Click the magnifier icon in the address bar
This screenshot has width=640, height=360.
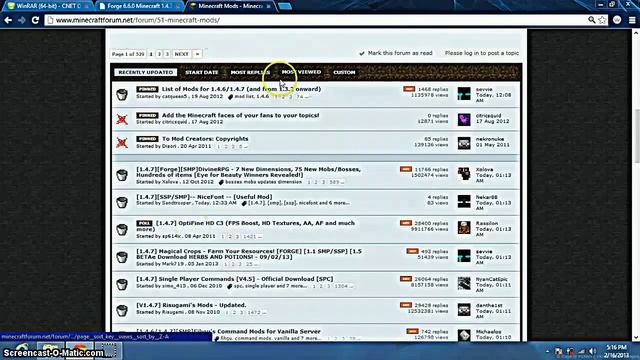(591, 20)
